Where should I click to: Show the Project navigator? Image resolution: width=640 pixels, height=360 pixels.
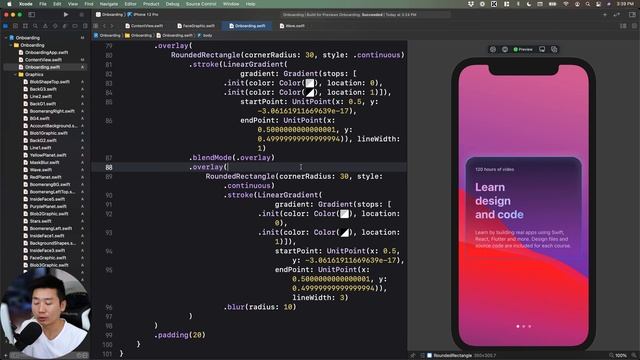click(x=5, y=26)
